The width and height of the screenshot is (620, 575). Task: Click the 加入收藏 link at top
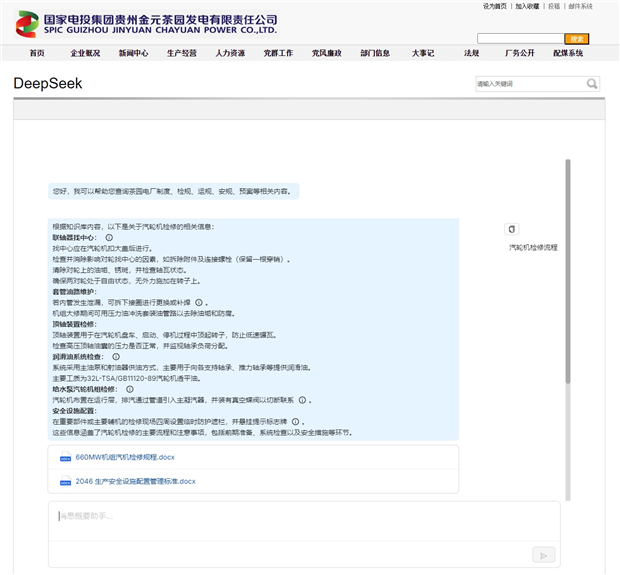tap(527, 6)
